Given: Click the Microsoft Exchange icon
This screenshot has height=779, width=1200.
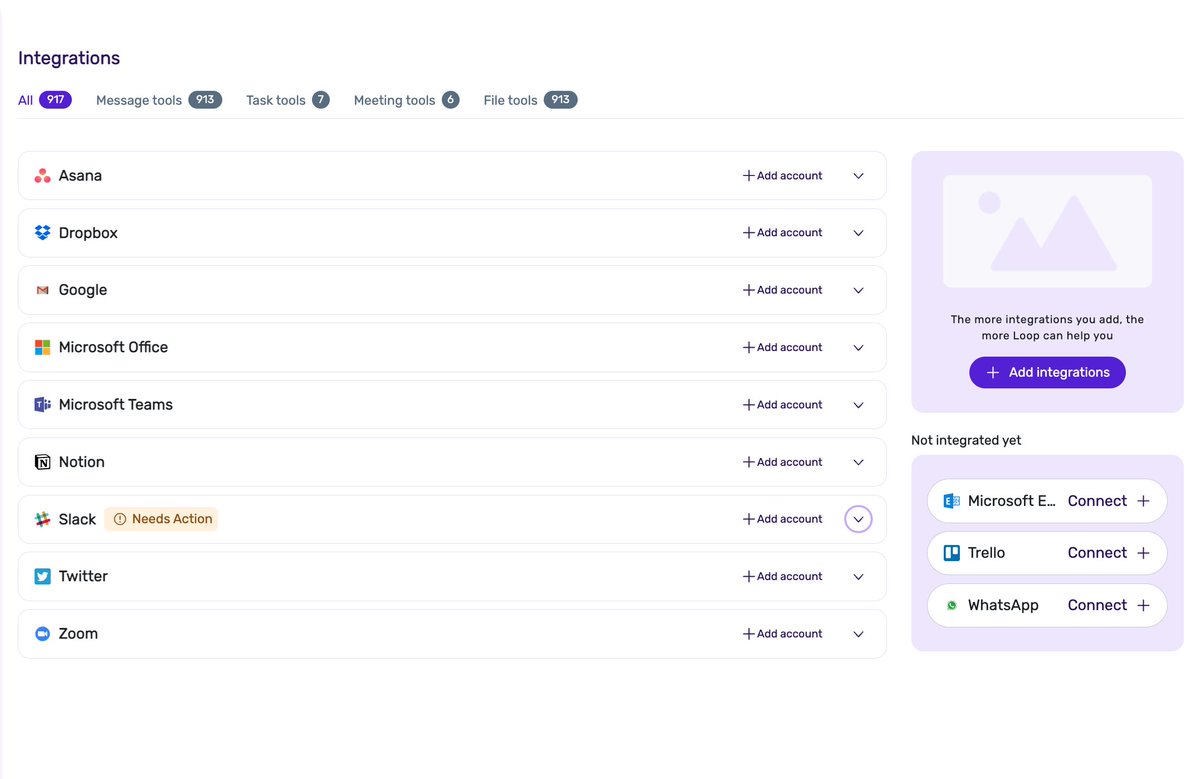Looking at the screenshot, I should [952, 501].
